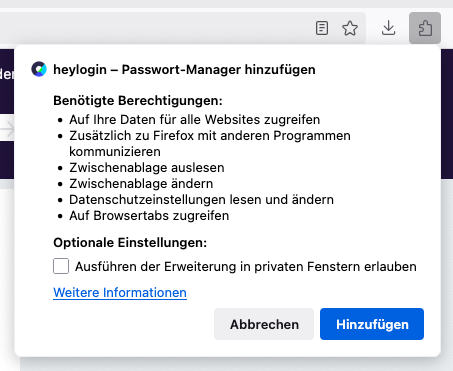Select the "Zwischenablage auslesen" permission entry
The image size is (453, 371).
click(147, 167)
